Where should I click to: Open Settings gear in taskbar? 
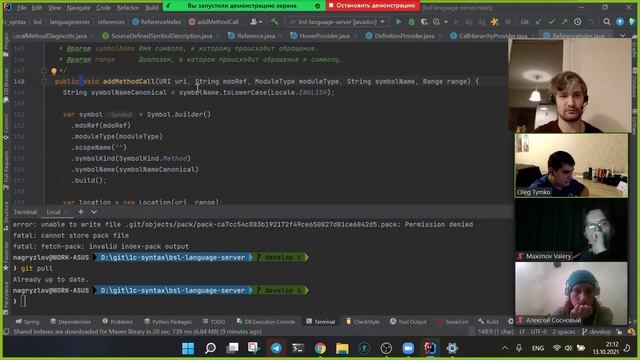click(x=452, y=348)
